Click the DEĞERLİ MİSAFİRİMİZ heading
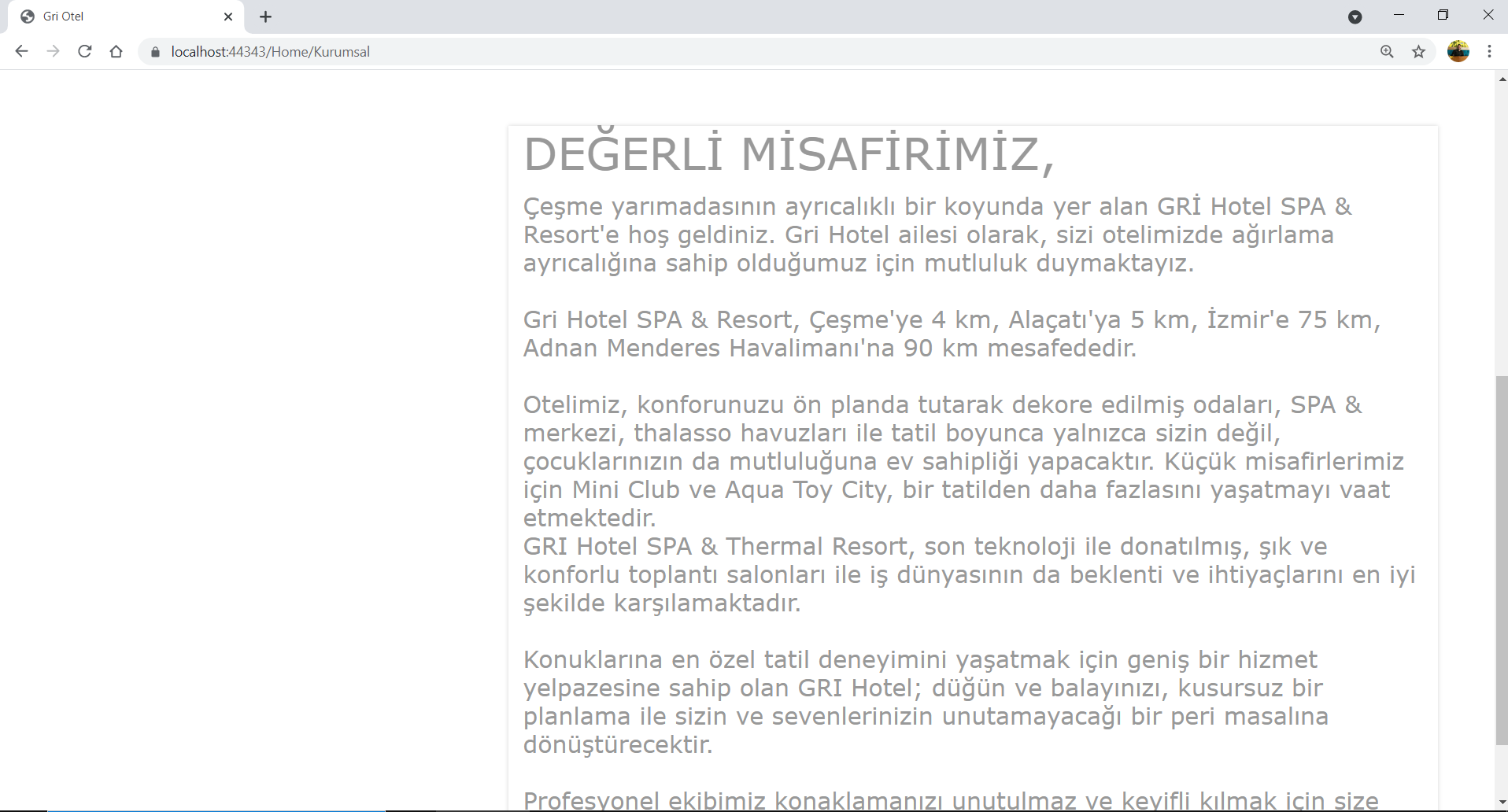 tap(790, 153)
